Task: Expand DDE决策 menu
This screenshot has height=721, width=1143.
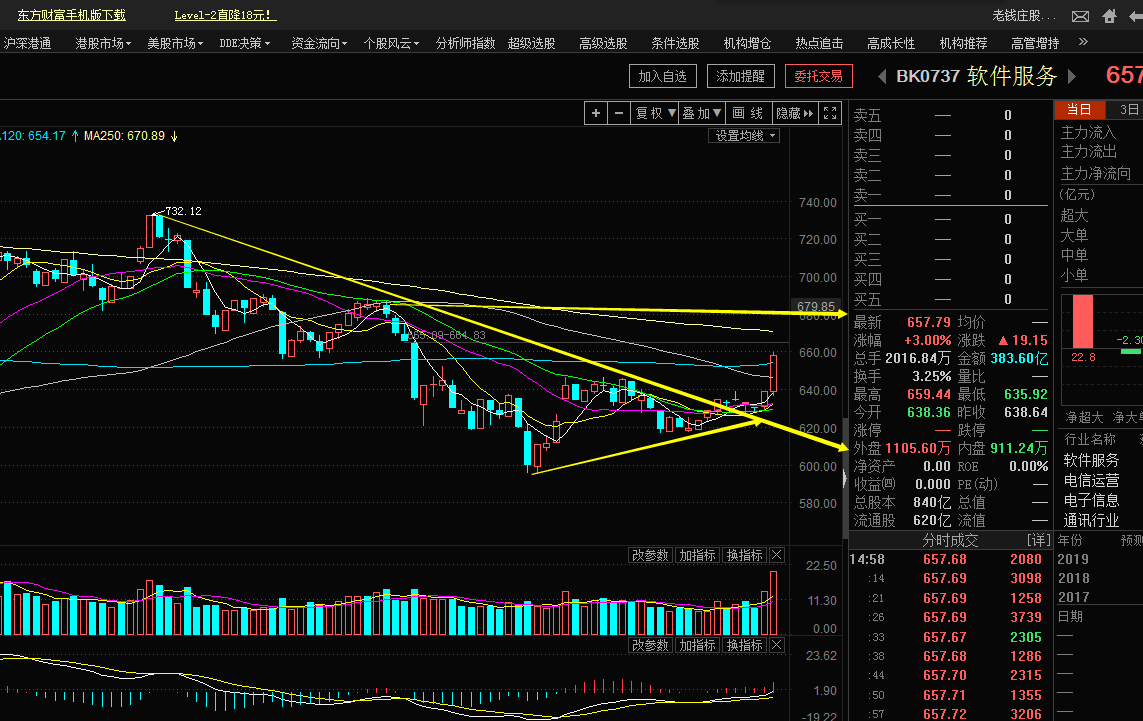Action: [x=245, y=44]
